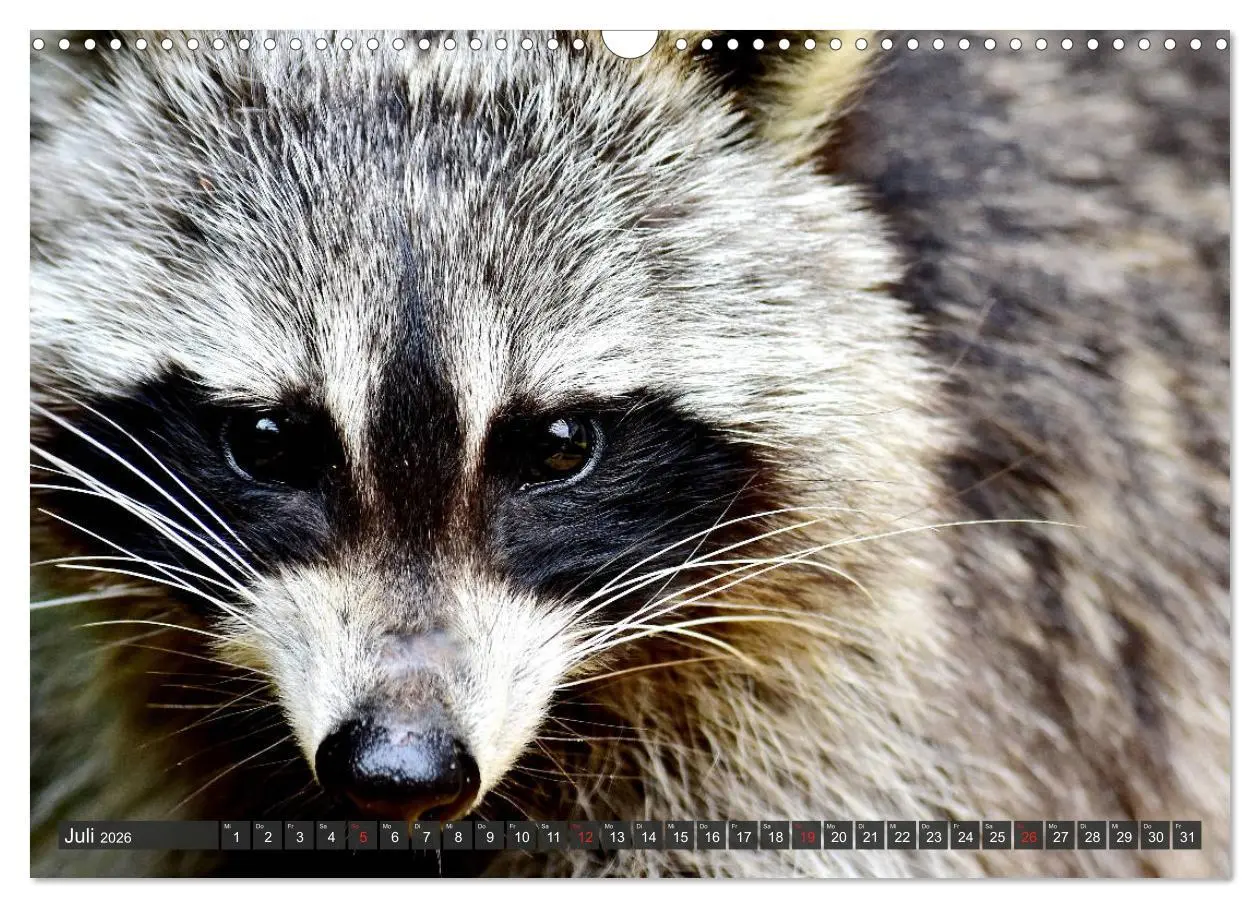This screenshot has height=908, width=1260.
Task: Select date 15 in the calendar strip
Action: 680,838
